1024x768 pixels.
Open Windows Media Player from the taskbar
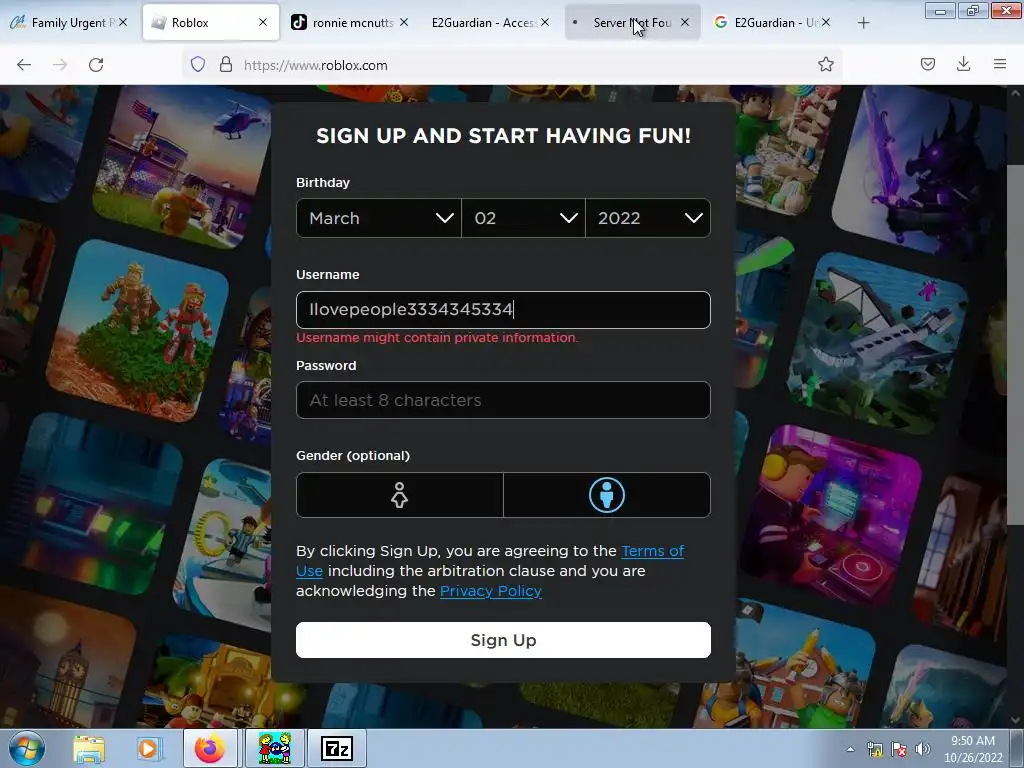click(148, 749)
